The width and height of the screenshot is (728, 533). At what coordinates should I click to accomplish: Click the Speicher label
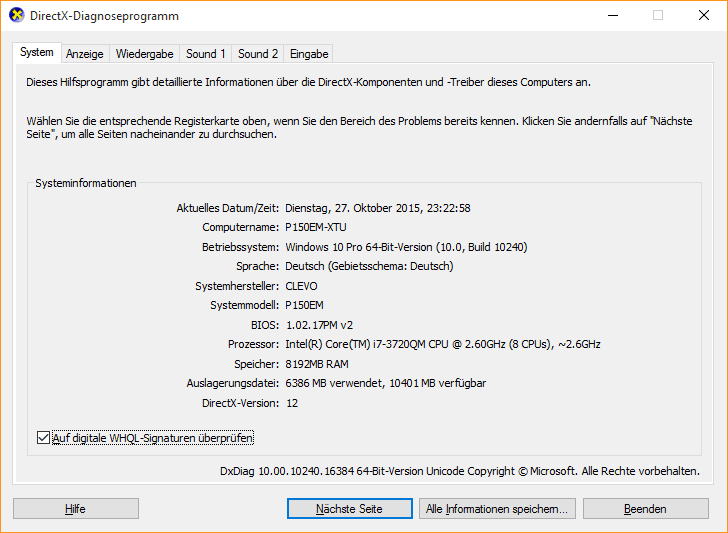(257, 364)
